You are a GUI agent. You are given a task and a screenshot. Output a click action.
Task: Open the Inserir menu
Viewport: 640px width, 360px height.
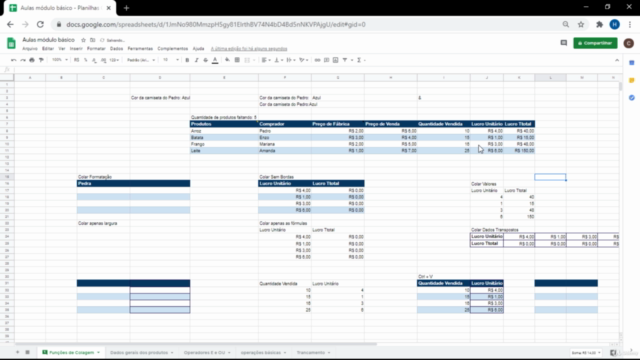pyautogui.click(x=76, y=49)
